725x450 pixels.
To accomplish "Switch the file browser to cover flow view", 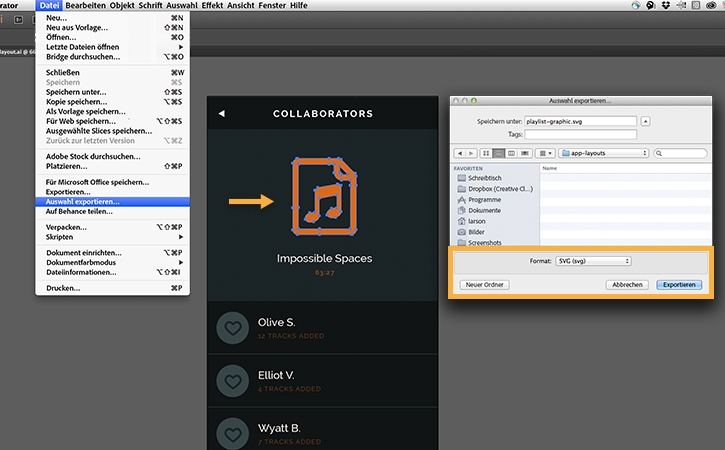I will pyautogui.click(x=524, y=153).
